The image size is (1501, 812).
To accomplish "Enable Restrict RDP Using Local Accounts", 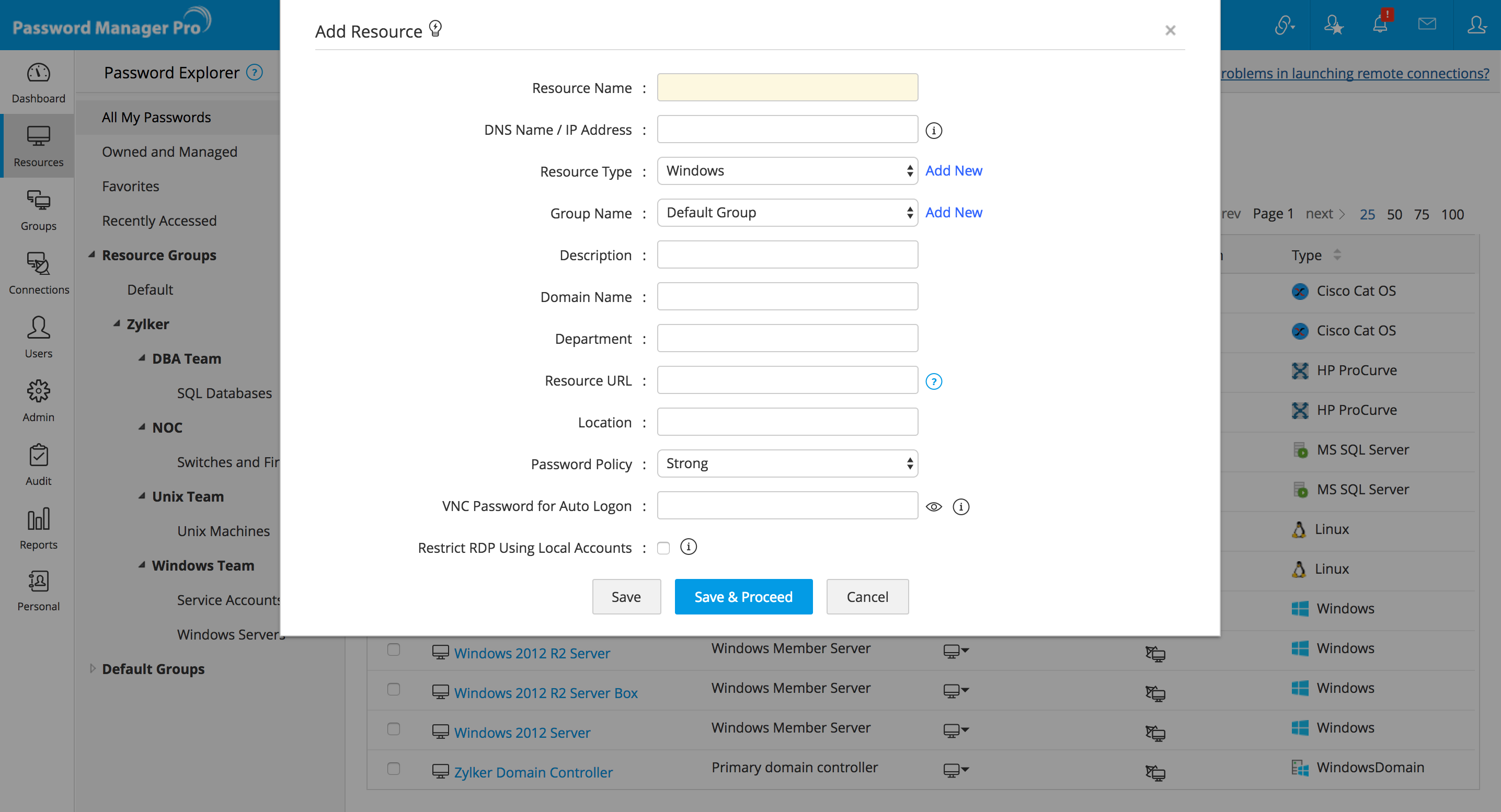I will [x=663, y=548].
